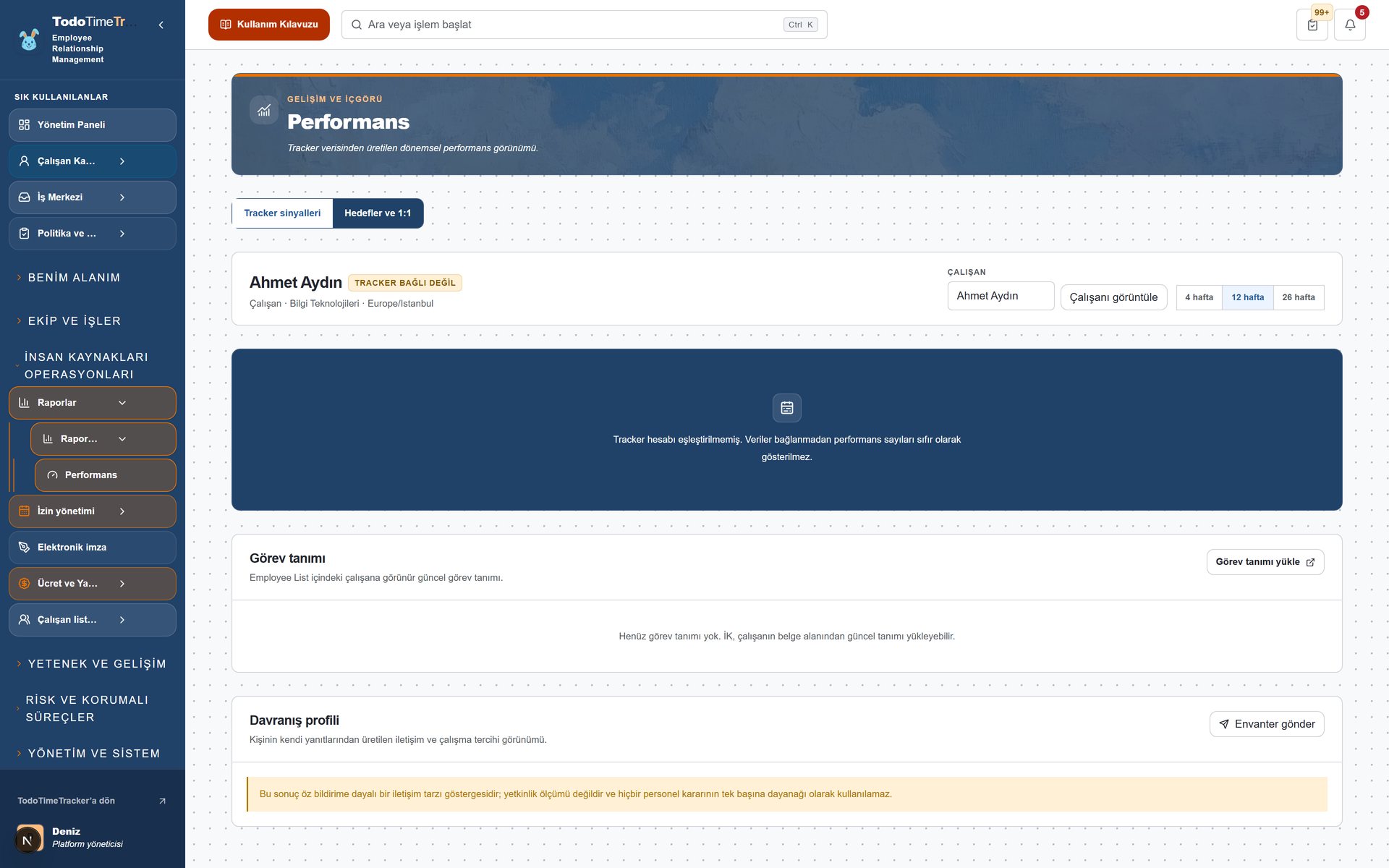This screenshot has width=1389, height=868.
Task: Click the user avatar for Deniz
Action: point(29,838)
